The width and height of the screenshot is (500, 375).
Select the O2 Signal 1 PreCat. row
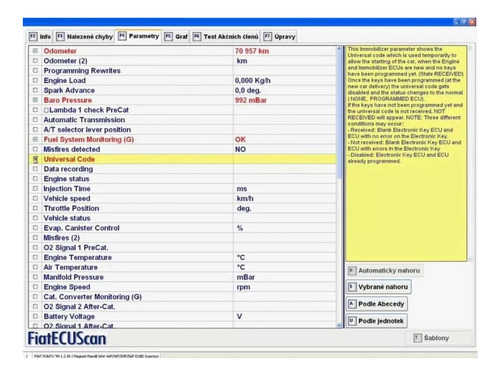[x=183, y=248]
